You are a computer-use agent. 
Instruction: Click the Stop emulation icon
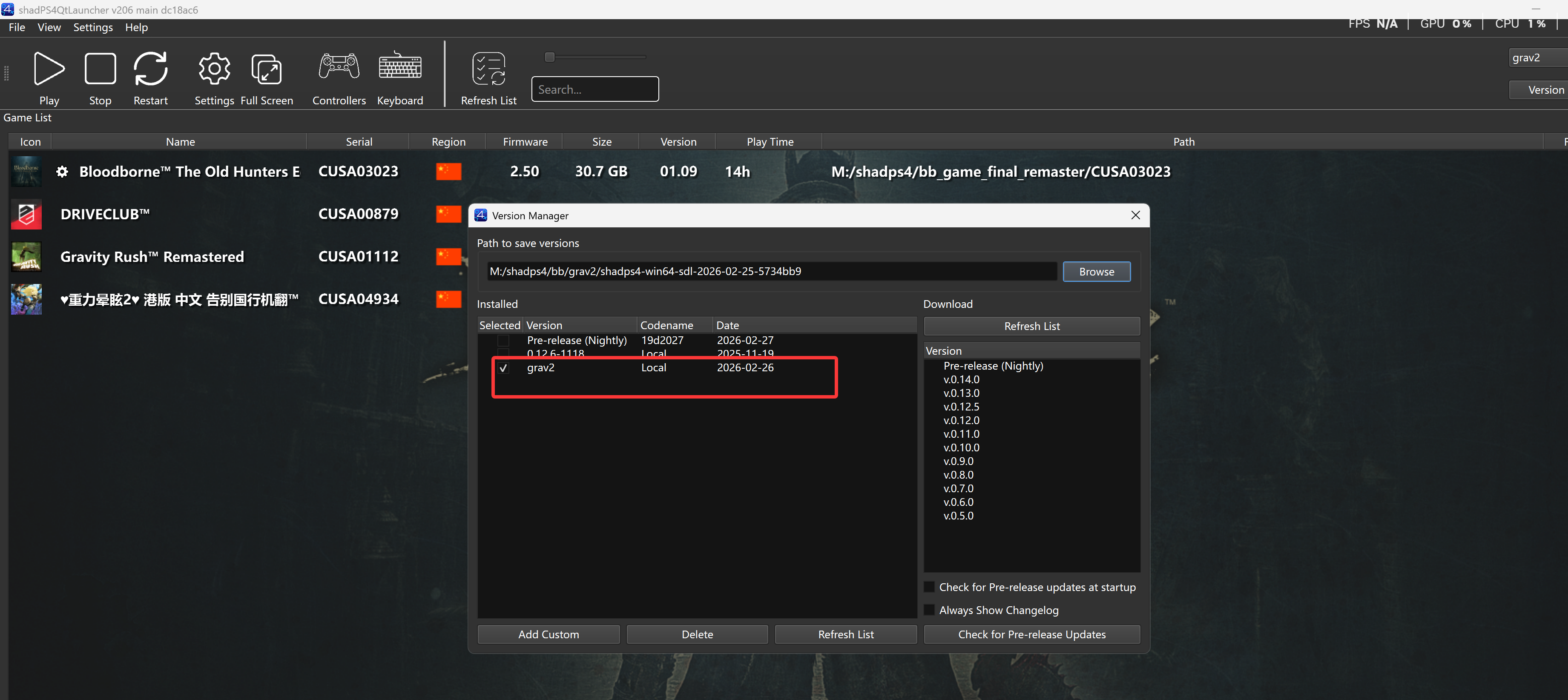click(100, 68)
